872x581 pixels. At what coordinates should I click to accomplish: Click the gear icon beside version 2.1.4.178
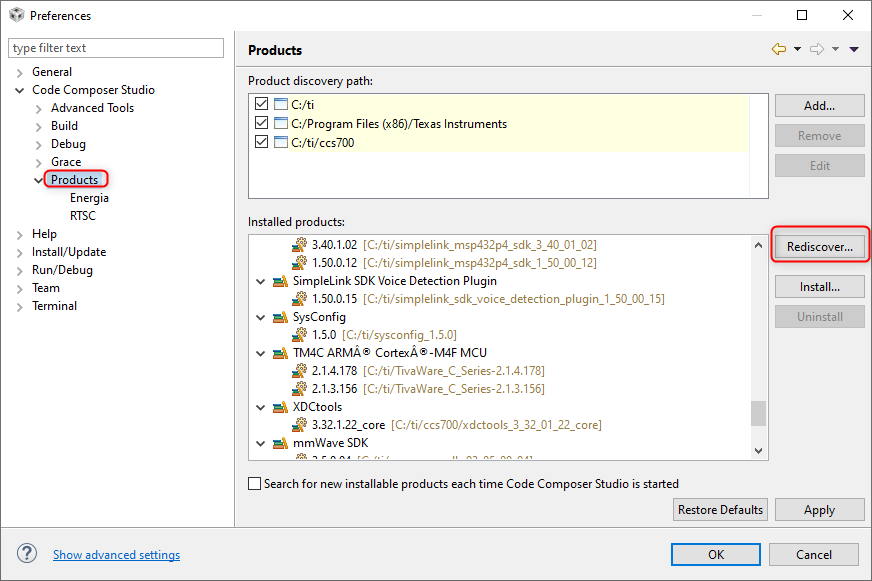click(300, 370)
